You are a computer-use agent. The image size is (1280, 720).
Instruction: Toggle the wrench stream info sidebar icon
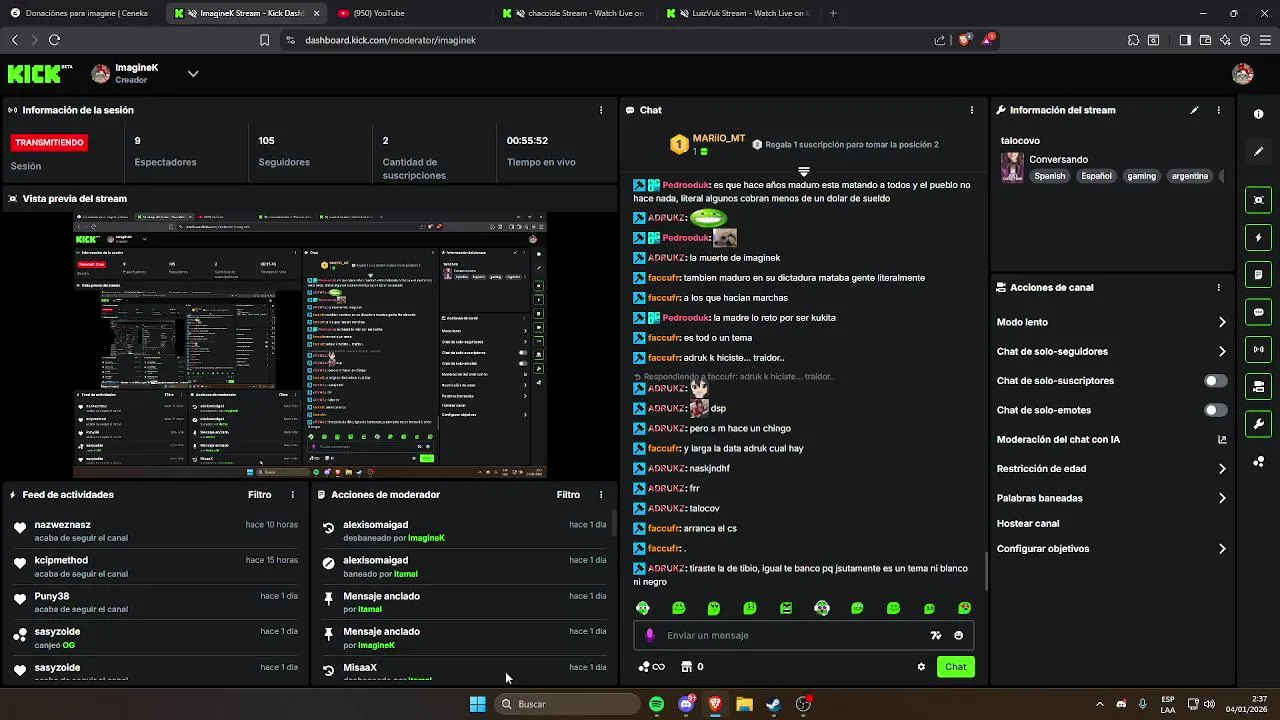1258,424
